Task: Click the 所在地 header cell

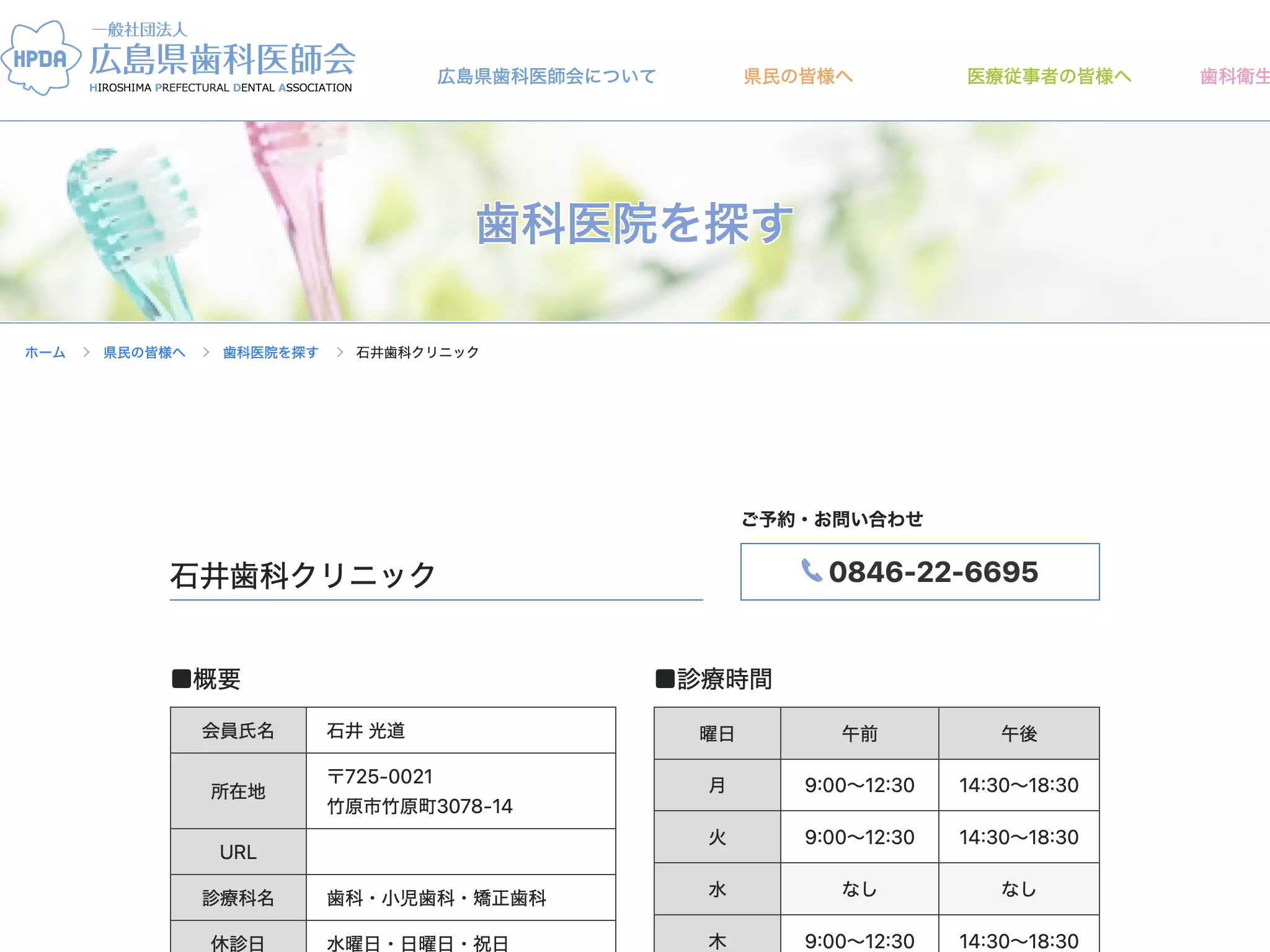Action: pos(238,791)
